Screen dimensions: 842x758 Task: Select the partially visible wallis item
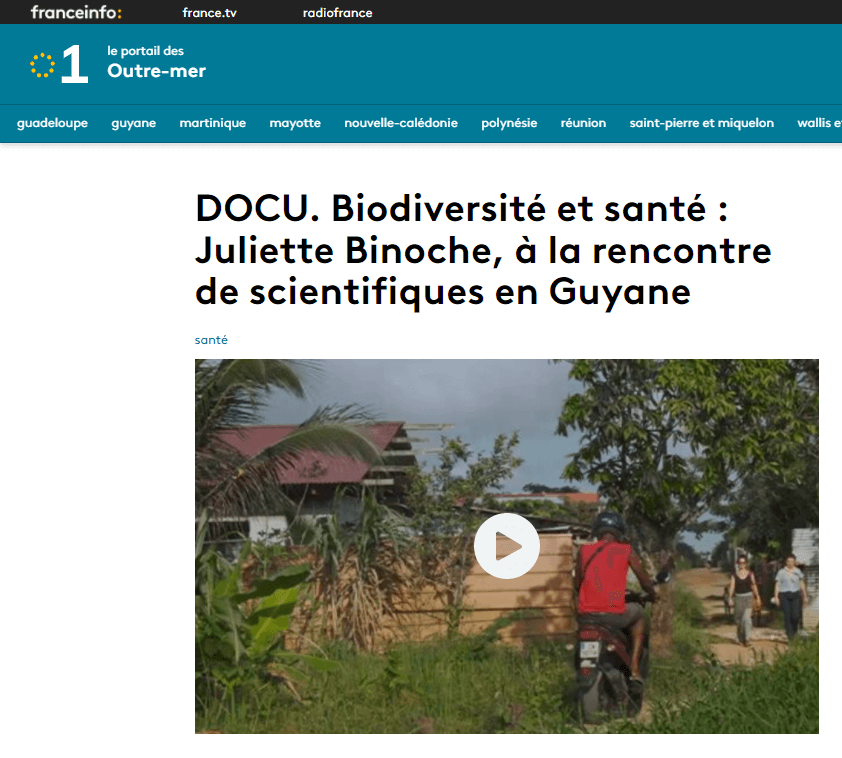click(819, 123)
